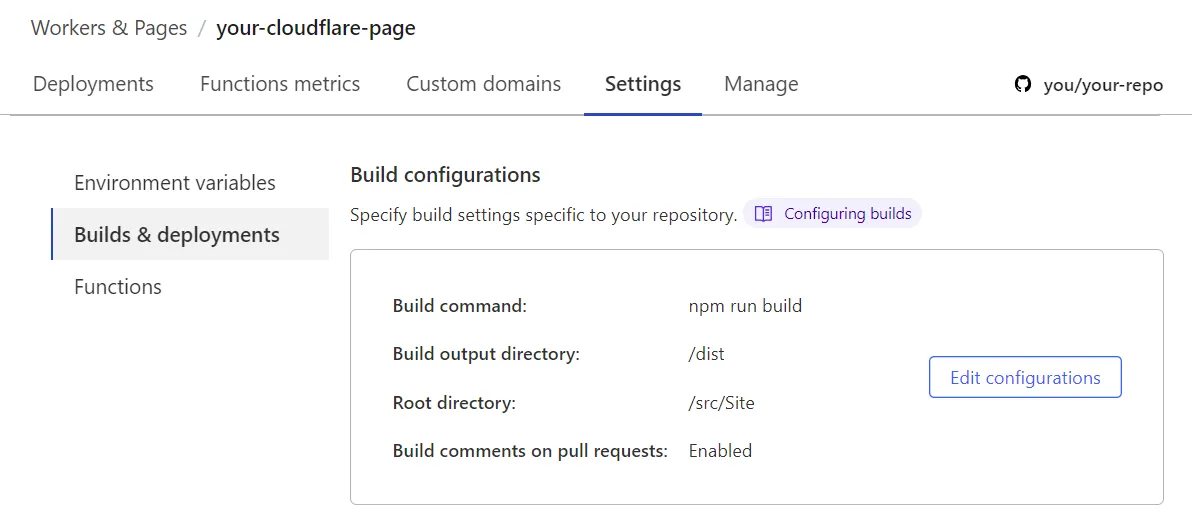Open the Configuring builds documentation link
The width and height of the screenshot is (1192, 522).
coord(847,214)
